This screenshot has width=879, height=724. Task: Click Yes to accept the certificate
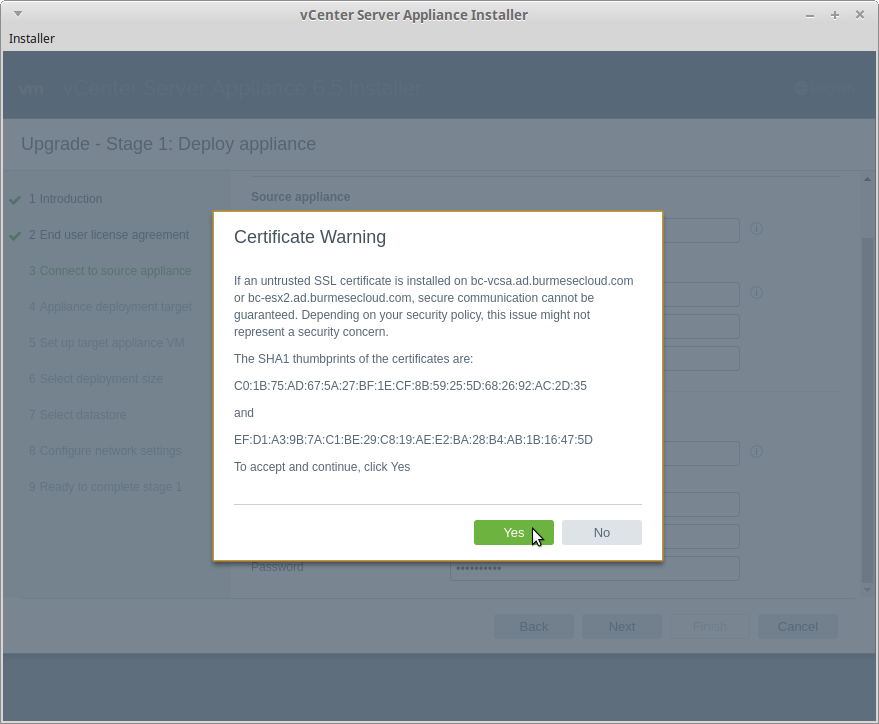tap(513, 532)
